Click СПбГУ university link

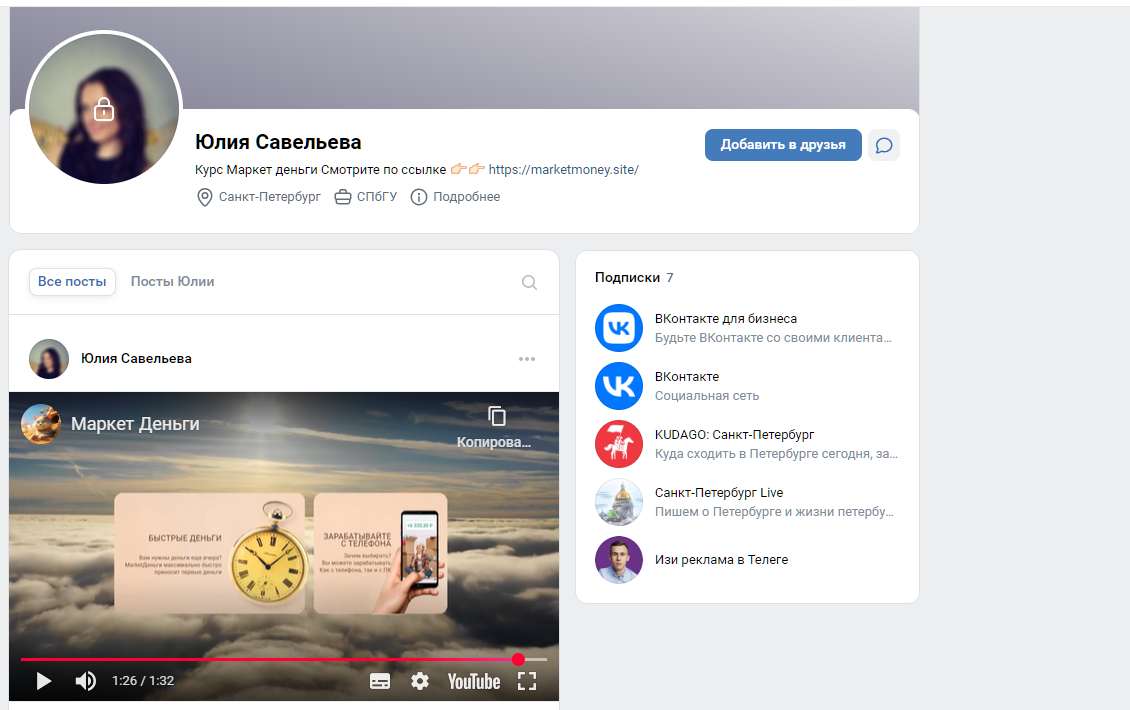click(377, 197)
